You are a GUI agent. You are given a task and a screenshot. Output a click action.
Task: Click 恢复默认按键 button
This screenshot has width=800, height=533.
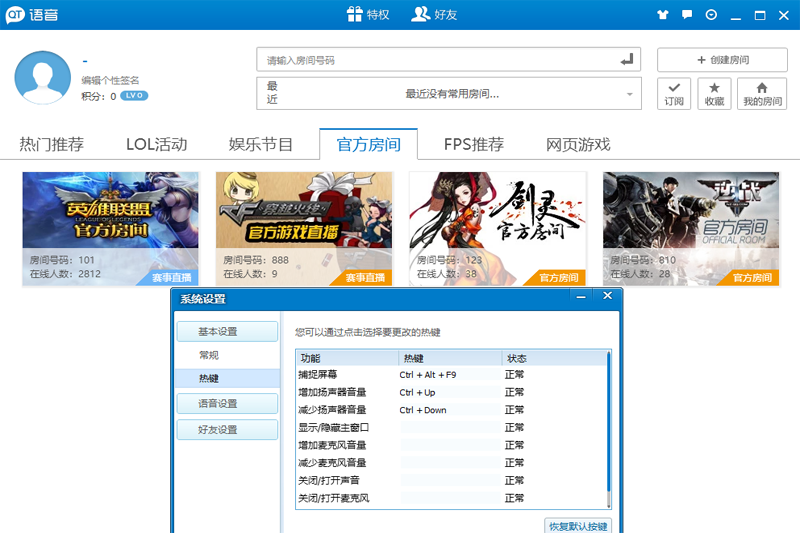click(x=578, y=526)
